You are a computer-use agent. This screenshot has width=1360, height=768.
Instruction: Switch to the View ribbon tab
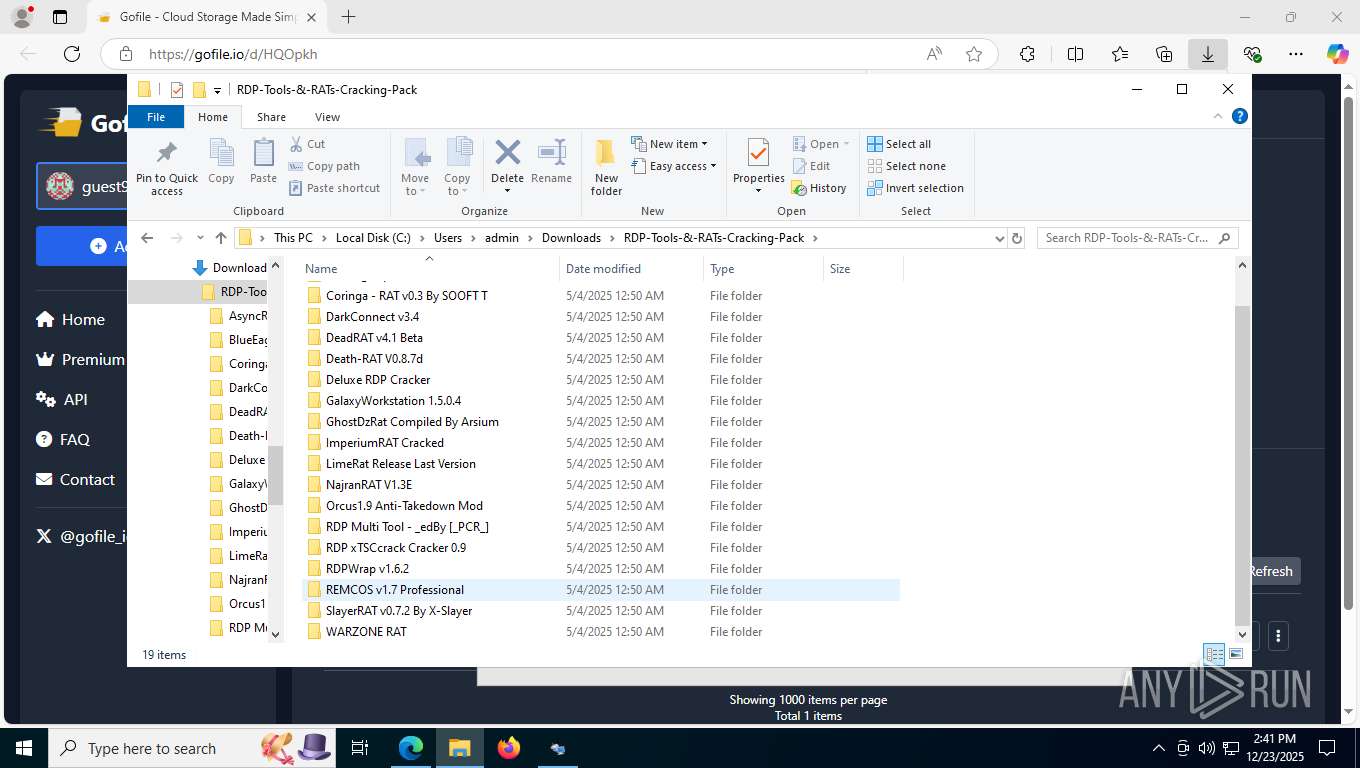point(327,117)
